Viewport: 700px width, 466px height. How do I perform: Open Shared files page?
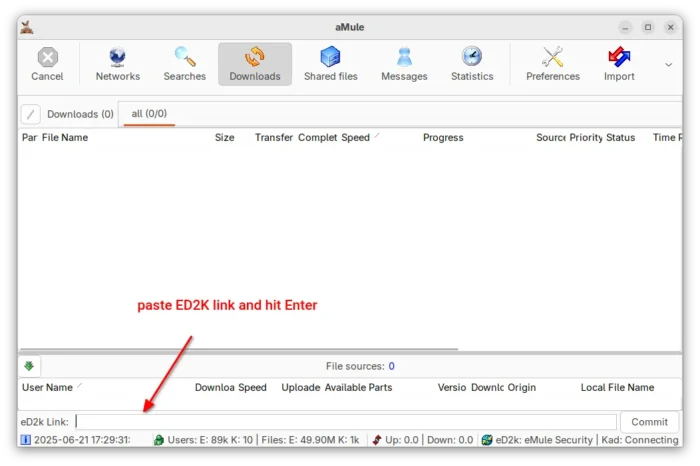[331, 64]
